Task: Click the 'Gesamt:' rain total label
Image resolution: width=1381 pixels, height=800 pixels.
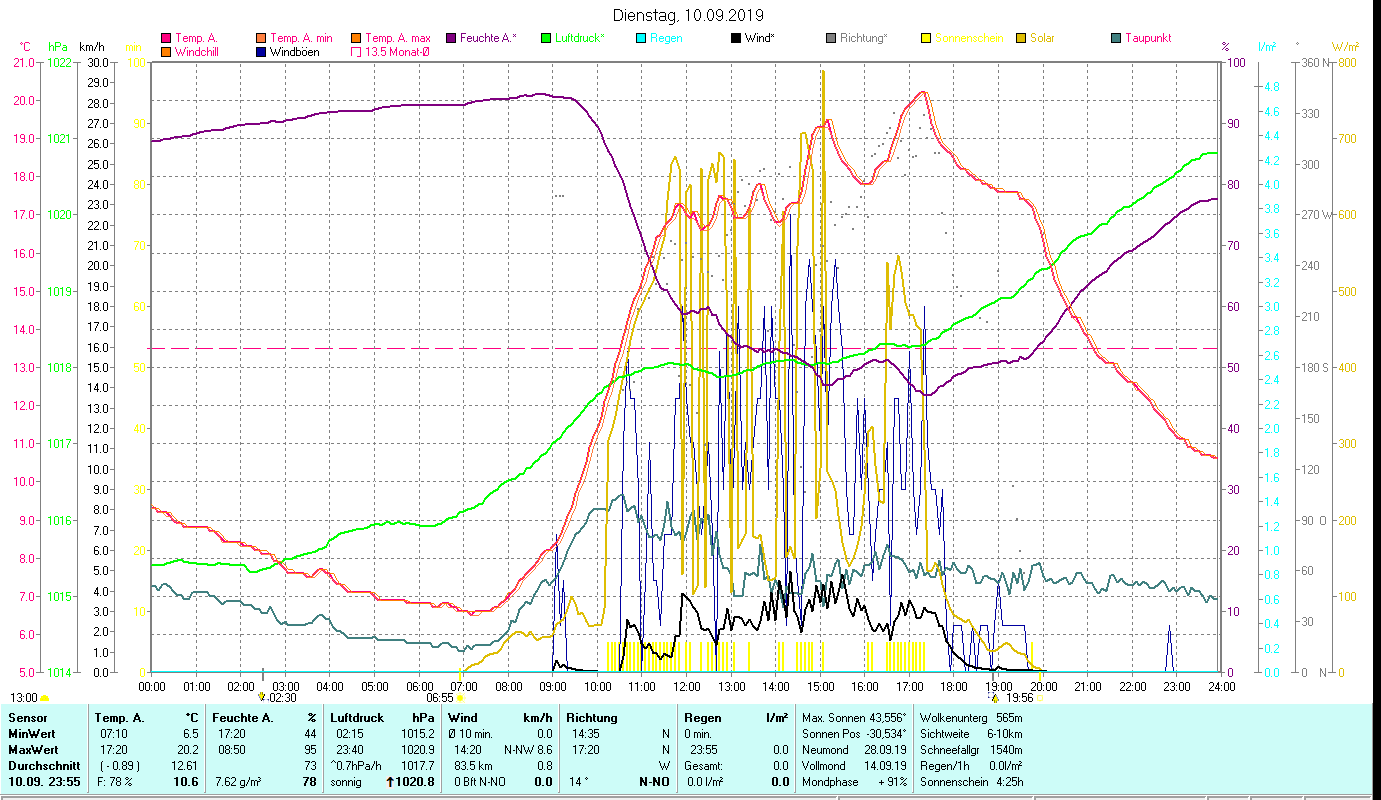Action: (703, 766)
